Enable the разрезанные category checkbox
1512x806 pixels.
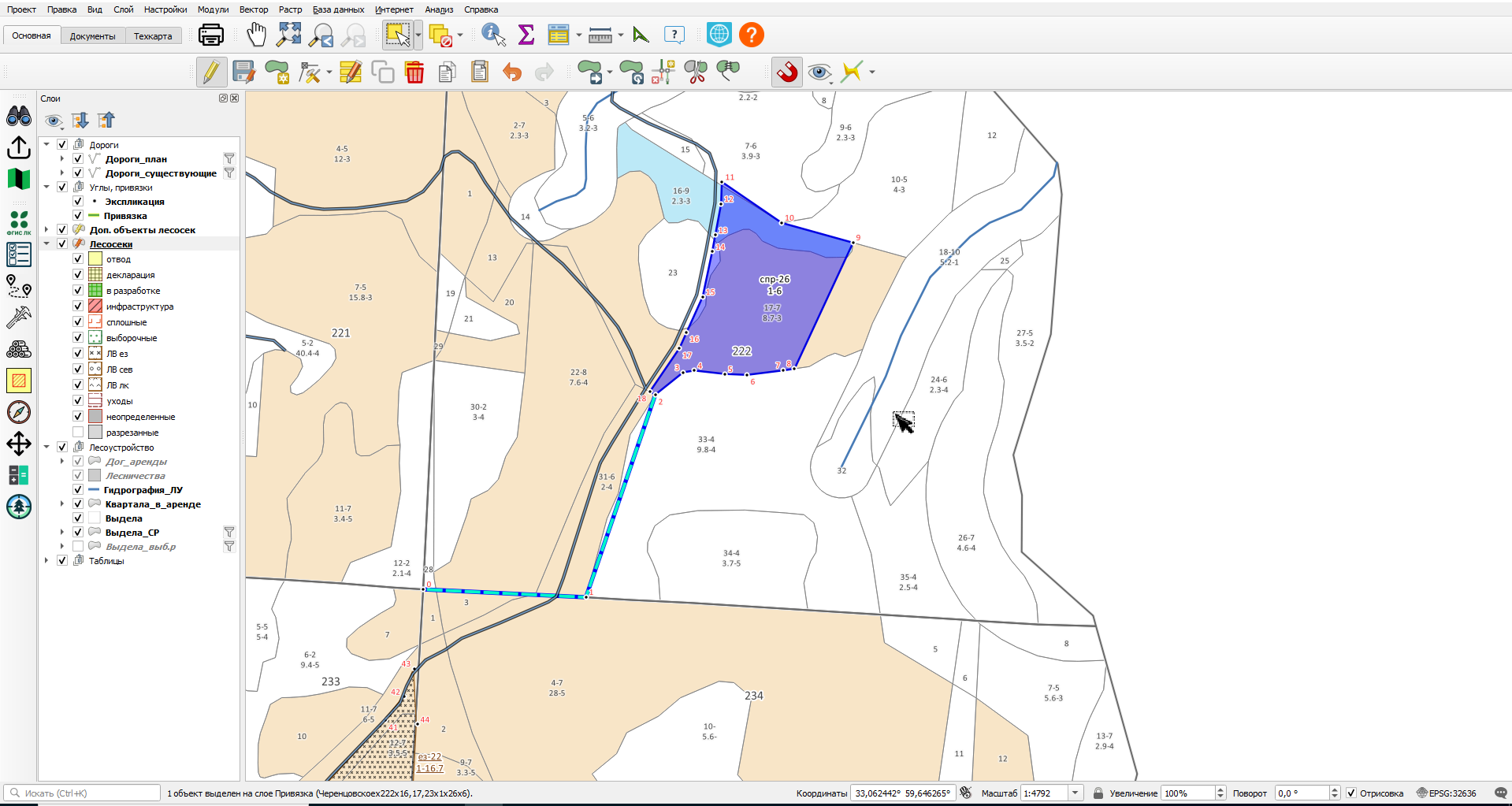[78, 433]
